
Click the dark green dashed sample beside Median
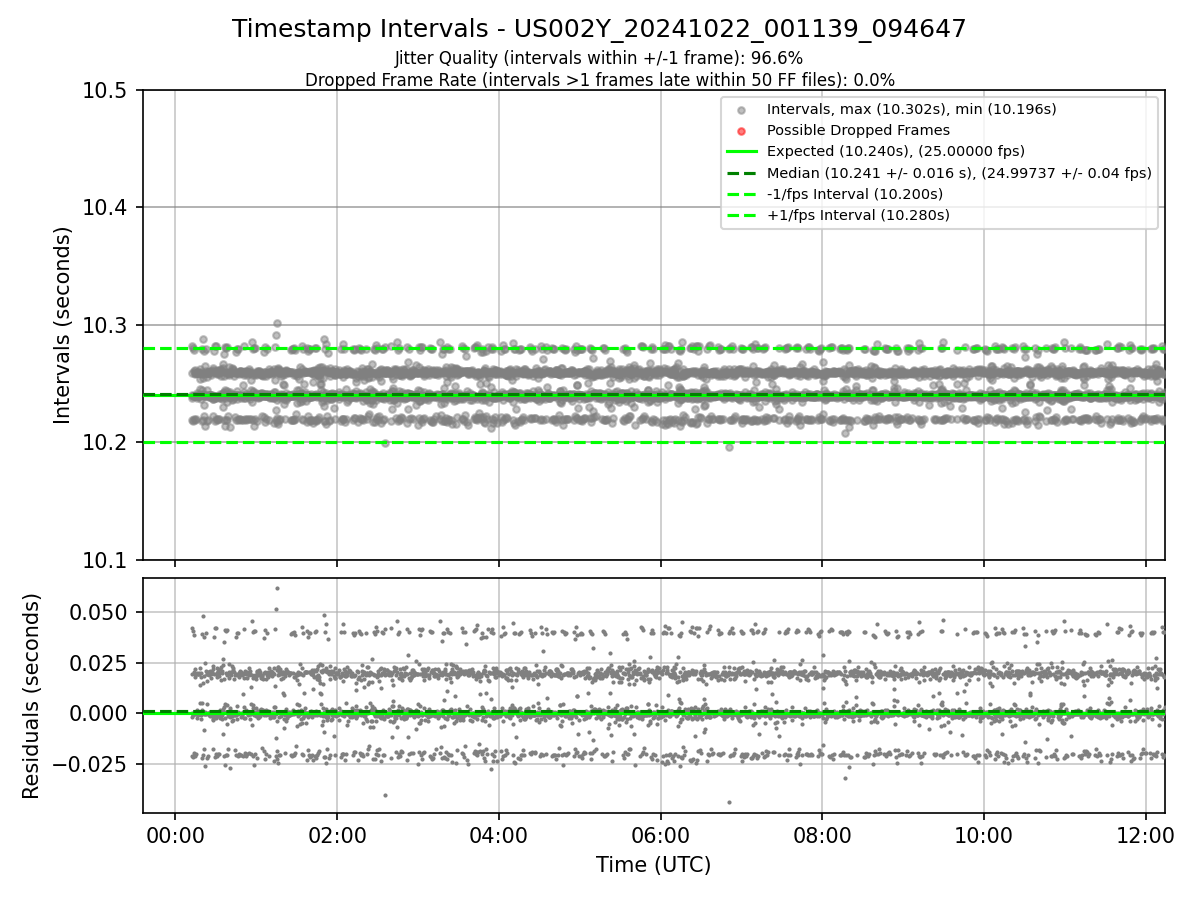click(x=741, y=172)
